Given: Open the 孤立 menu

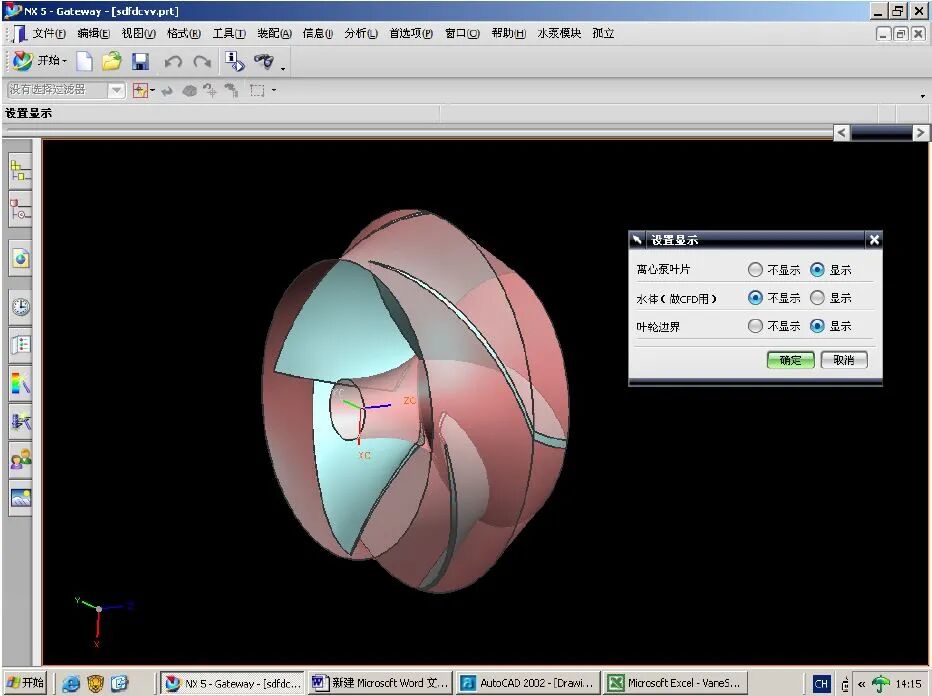Looking at the screenshot, I should click(x=603, y=33).
